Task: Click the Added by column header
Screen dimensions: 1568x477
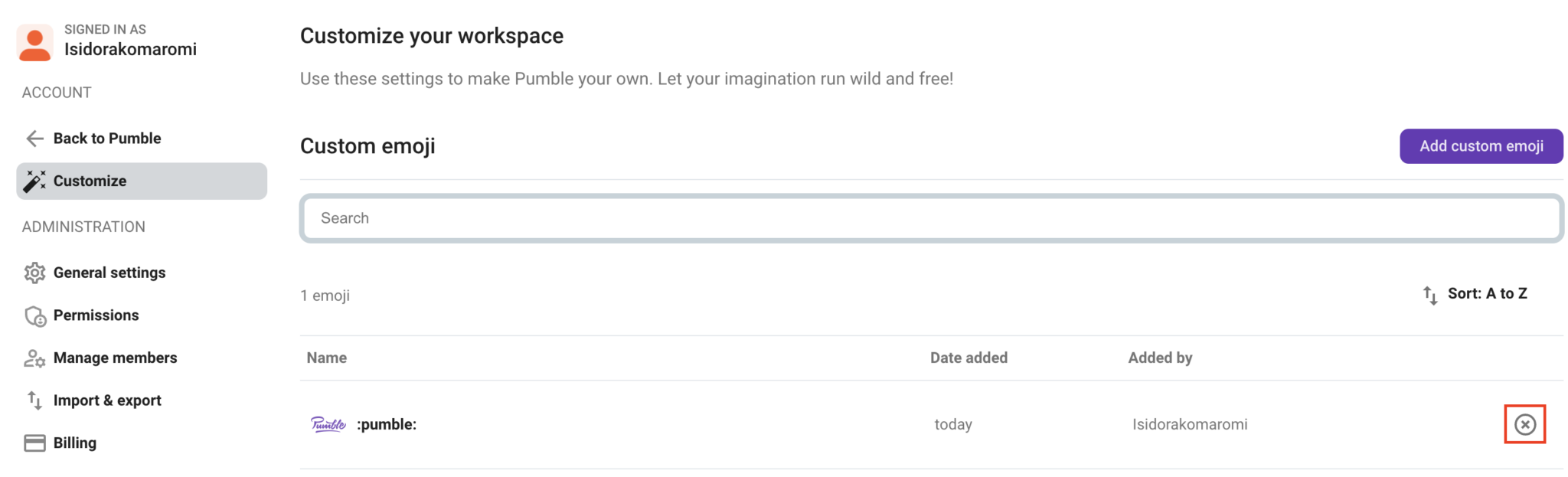Action: pos(1160,358)
